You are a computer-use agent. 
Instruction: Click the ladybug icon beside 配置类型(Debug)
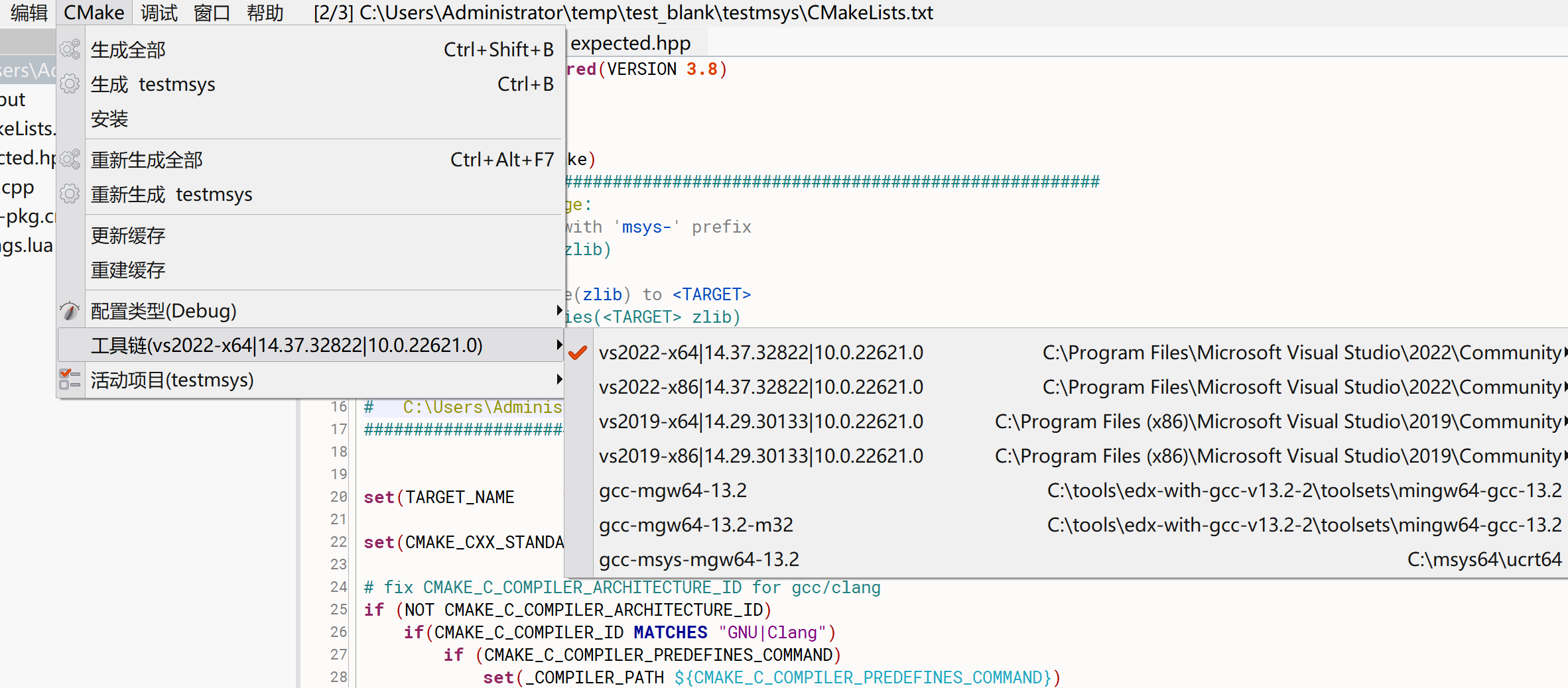pyautogui.click(x=69, y=310)
